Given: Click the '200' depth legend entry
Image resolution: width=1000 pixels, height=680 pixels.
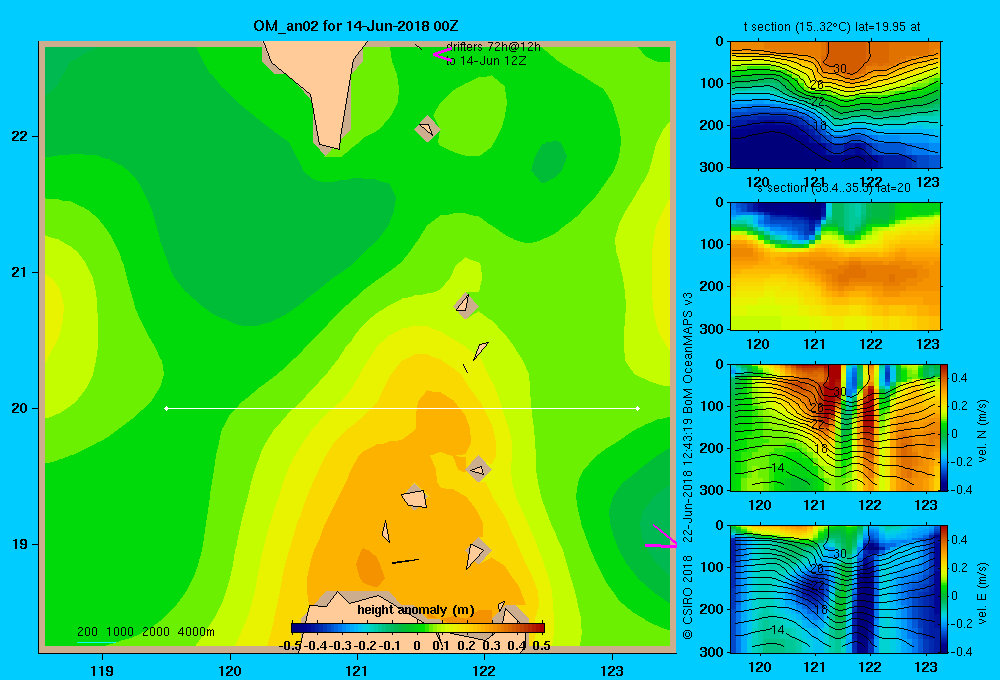Looking at the screenshot, I should (x=87, y=632).
